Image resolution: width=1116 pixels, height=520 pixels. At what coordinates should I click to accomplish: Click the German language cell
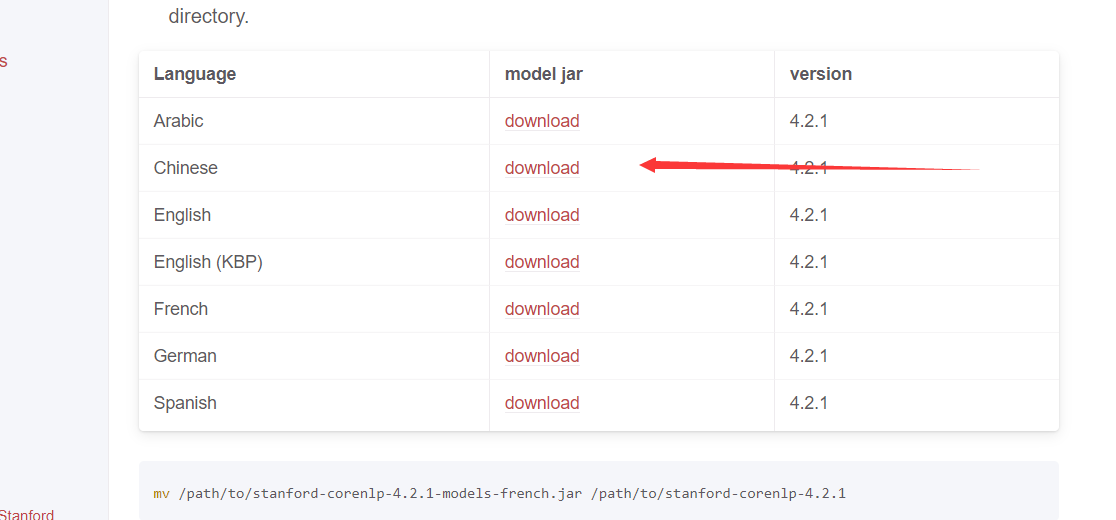click(185, 356)
